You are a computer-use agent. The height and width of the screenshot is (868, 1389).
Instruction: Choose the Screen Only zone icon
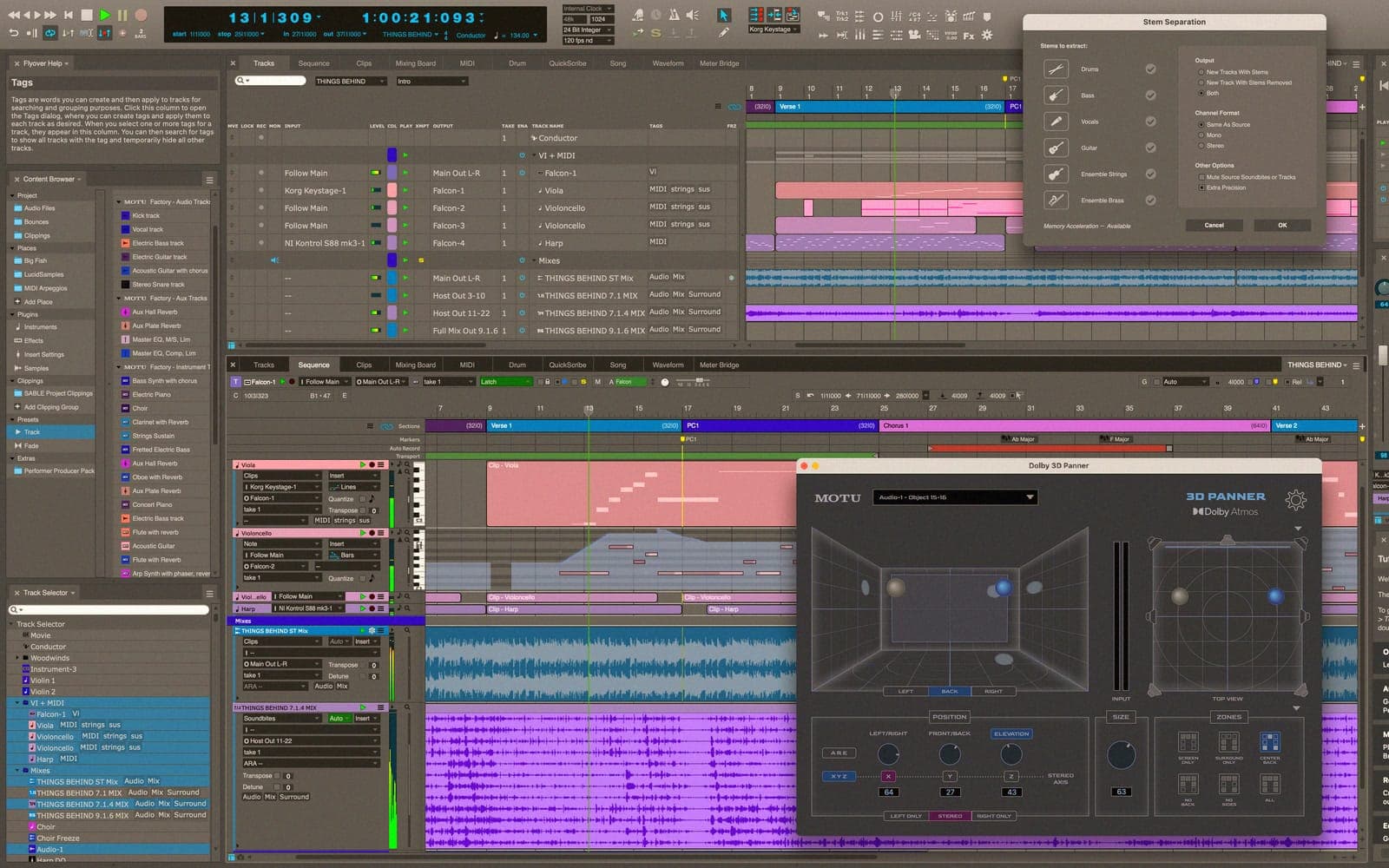click(1188, 742)
